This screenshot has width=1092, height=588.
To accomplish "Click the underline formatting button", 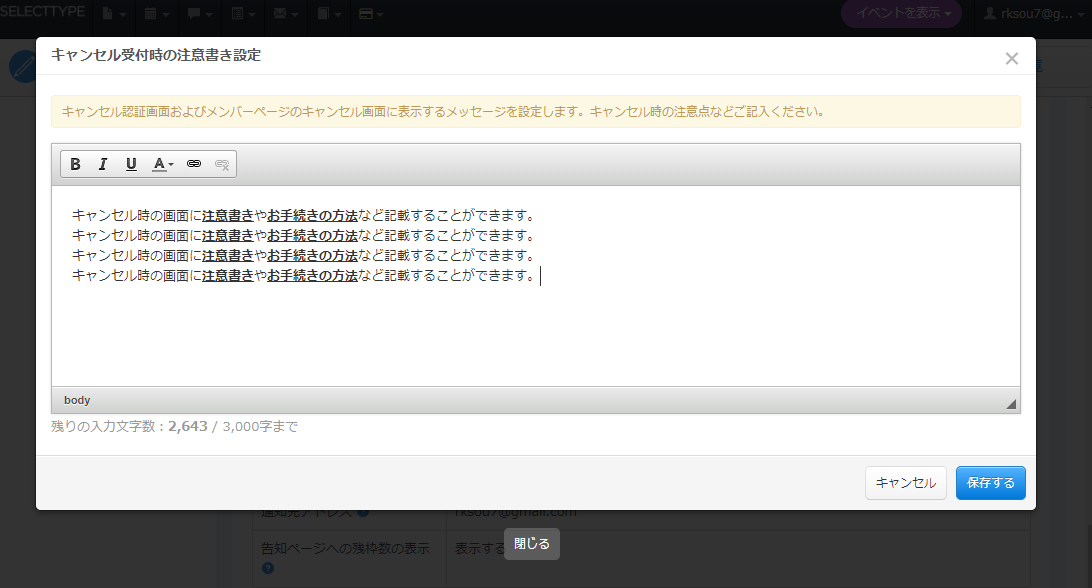I will click(x=131, y=164).
